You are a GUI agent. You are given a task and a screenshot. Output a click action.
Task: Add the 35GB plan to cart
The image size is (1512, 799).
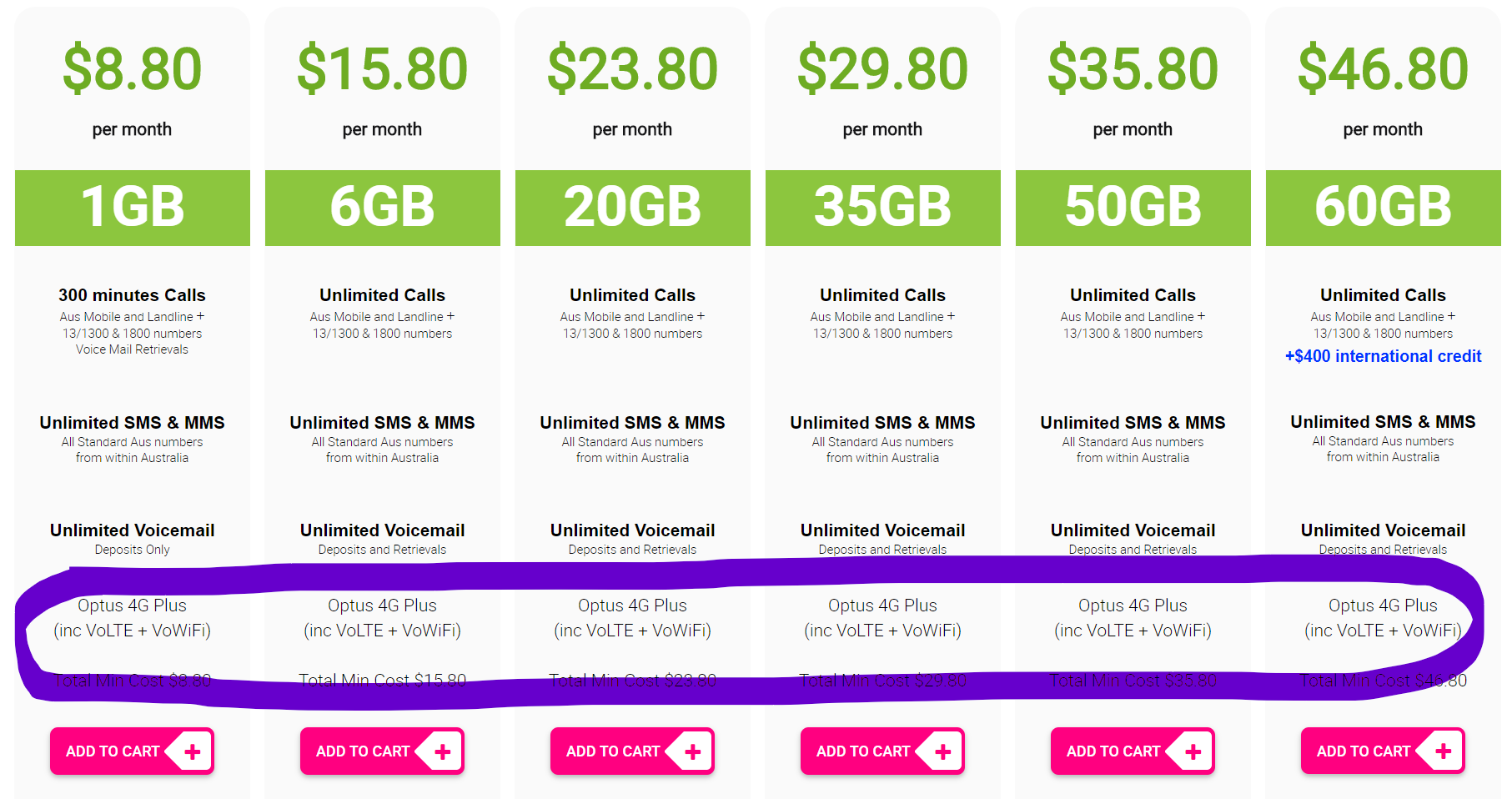click(x=882, y=751)
